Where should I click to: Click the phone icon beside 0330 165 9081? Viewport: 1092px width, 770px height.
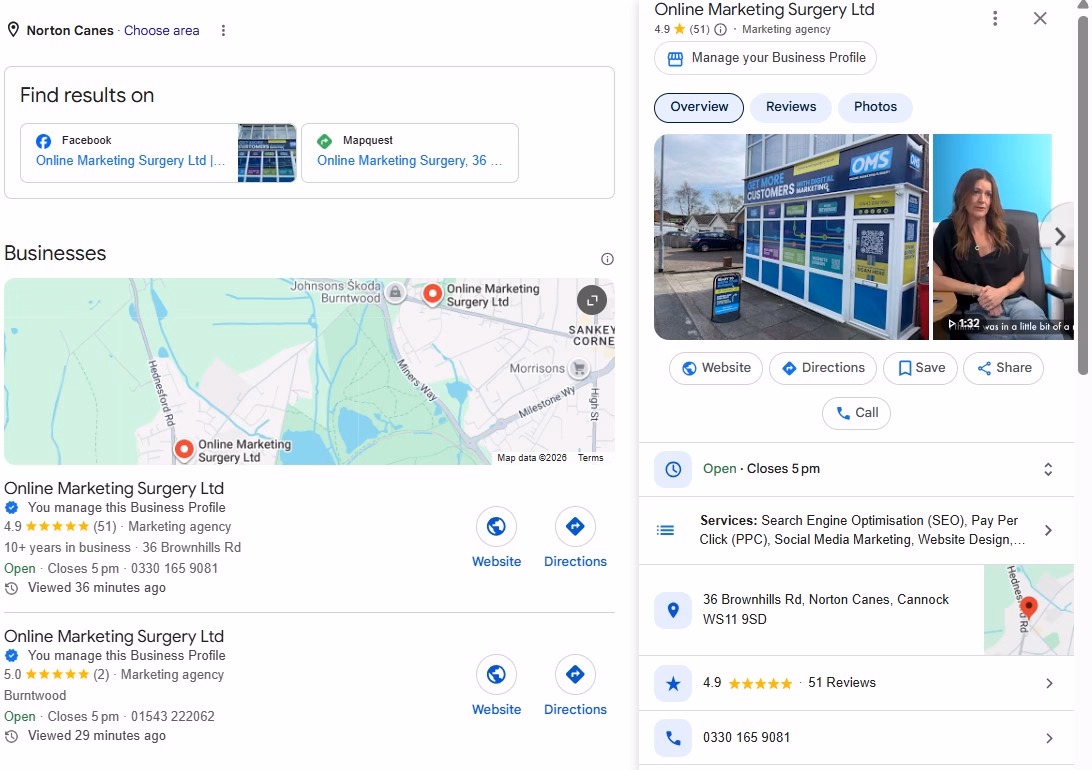pos(673,738)
